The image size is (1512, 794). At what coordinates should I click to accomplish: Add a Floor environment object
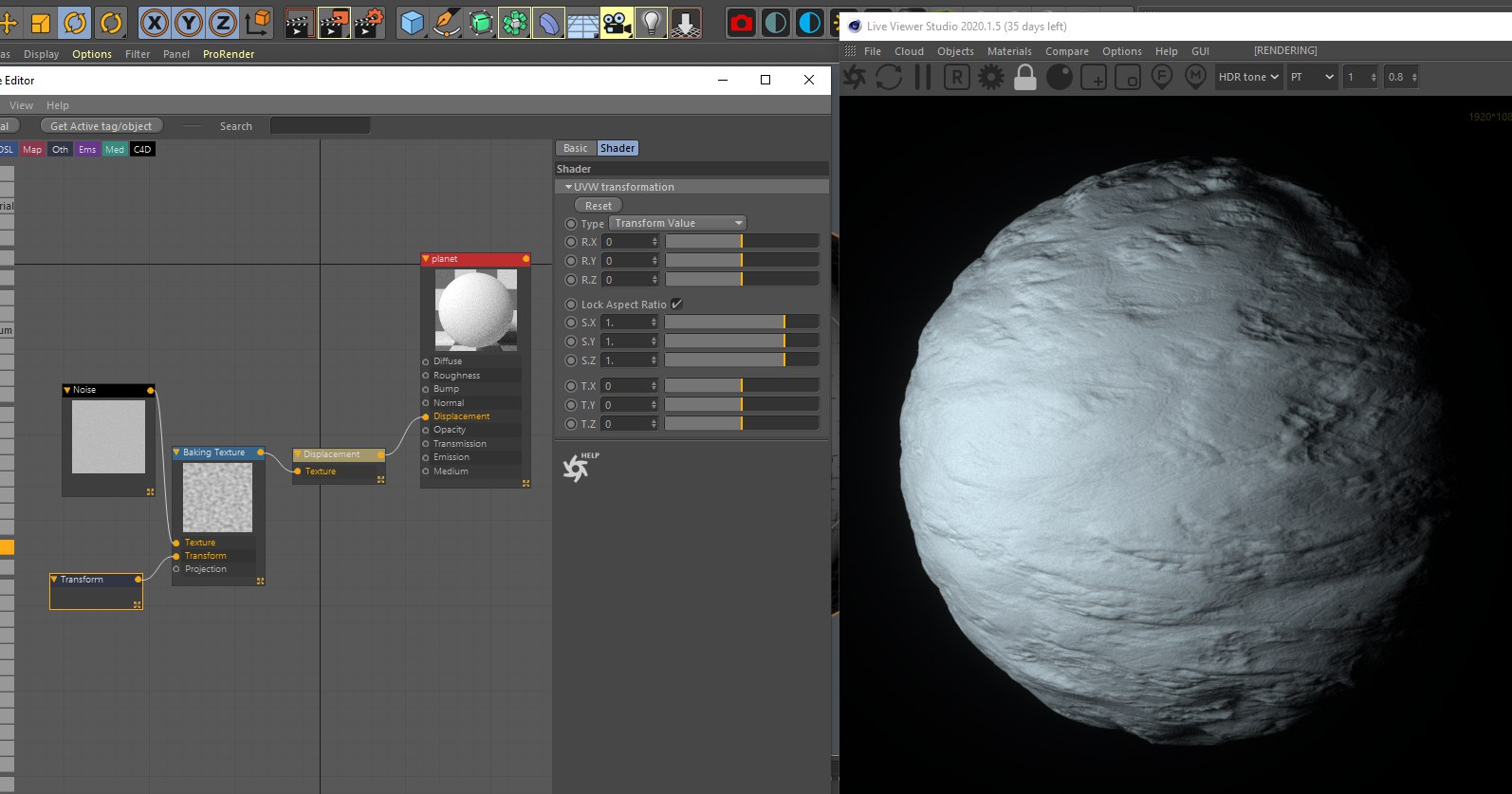click(x=582, y=22)
